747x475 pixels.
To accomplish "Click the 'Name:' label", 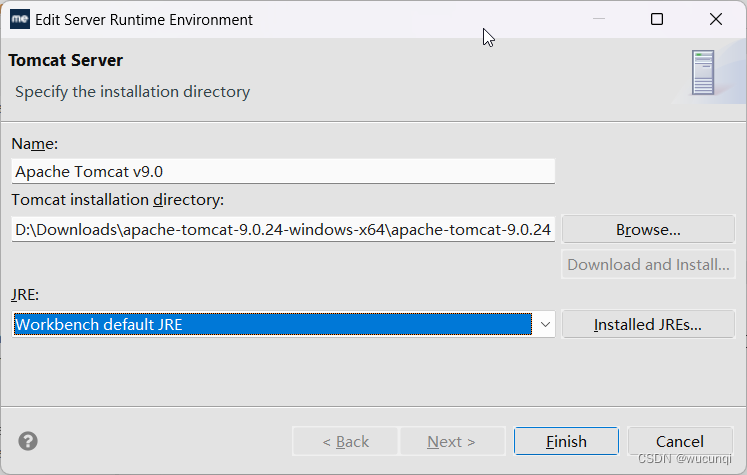I will coord(35,143).
